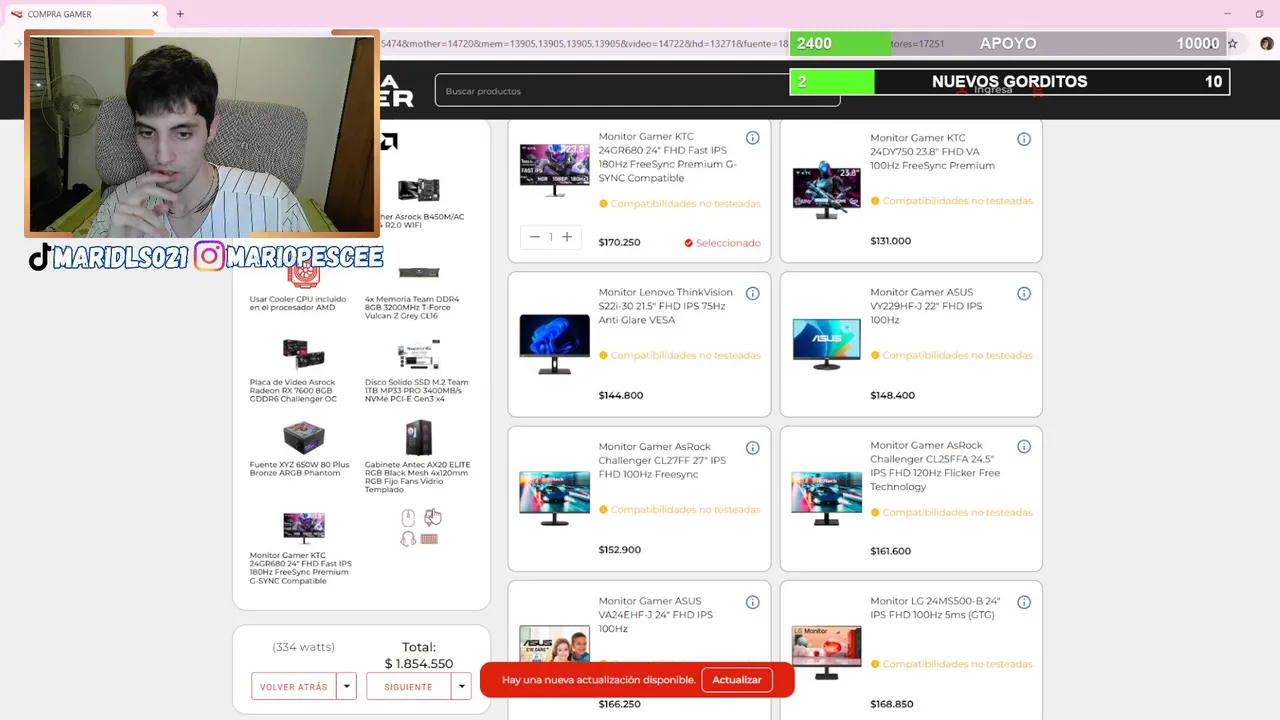
Task: Open the Team DDR4 memory icon
Action: (418, 273)
